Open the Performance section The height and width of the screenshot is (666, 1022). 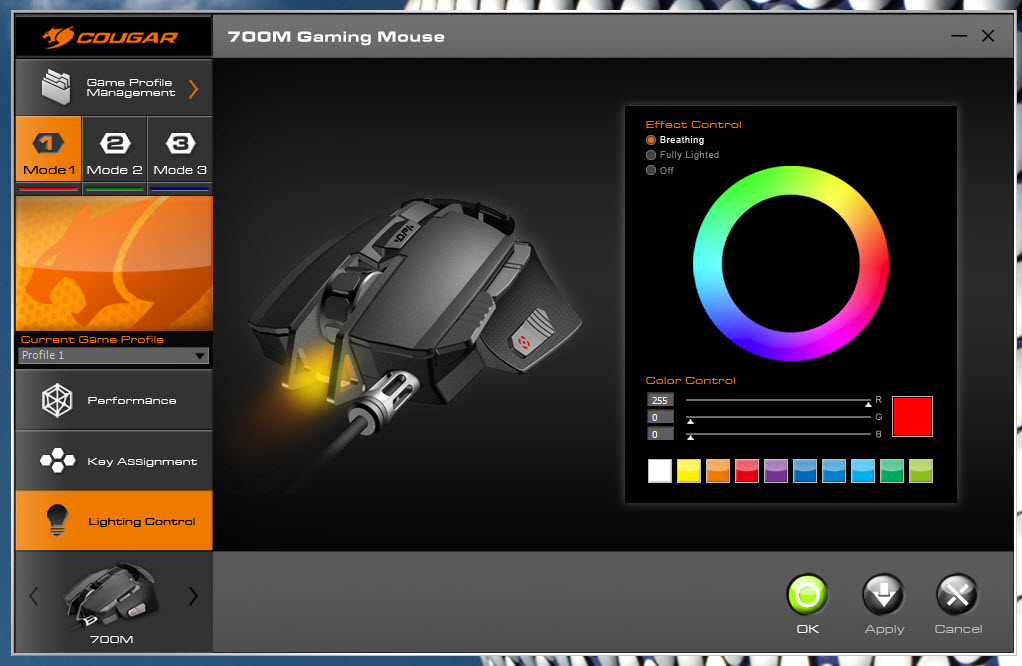(114, 400)
